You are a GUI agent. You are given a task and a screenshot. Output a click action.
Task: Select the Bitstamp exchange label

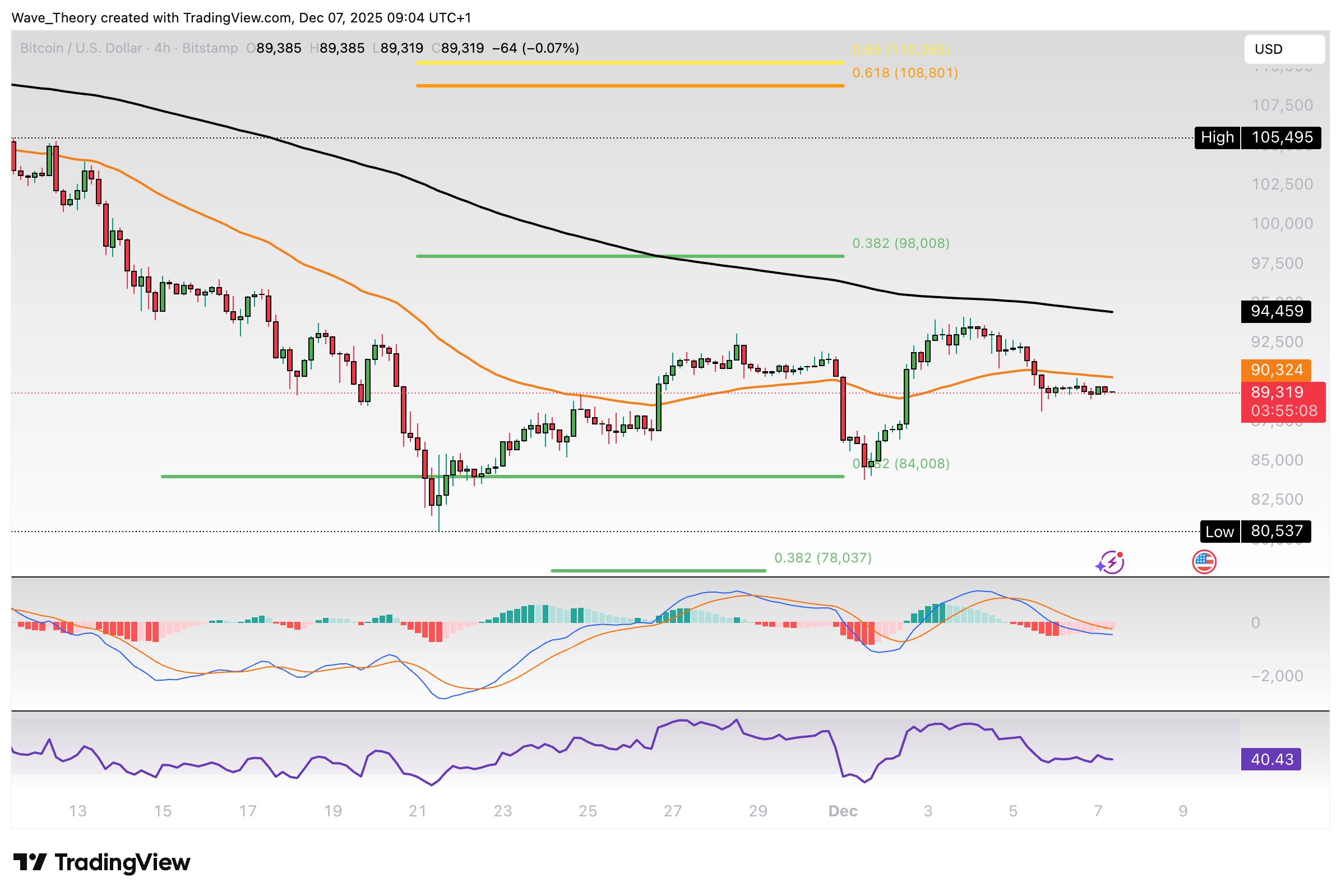[209, 48]
